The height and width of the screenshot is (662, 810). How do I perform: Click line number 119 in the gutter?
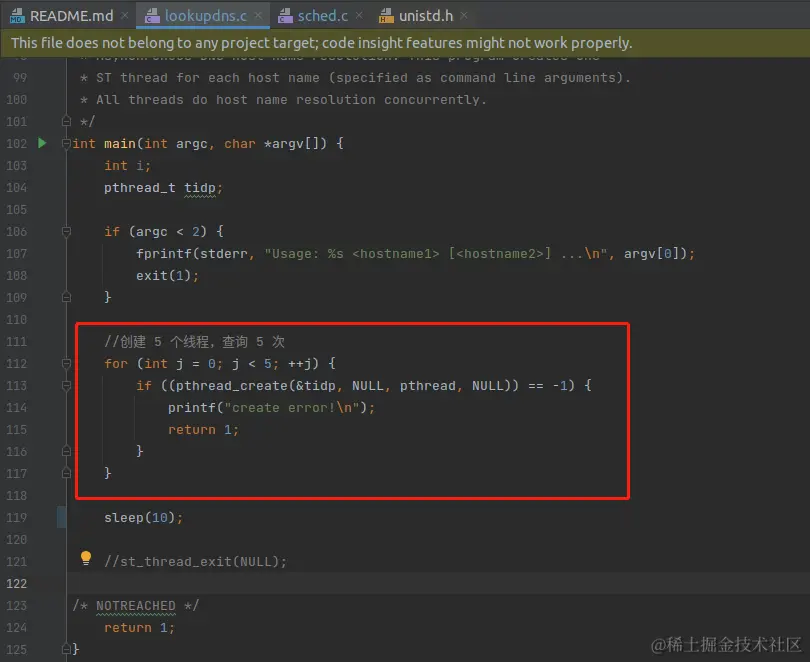tap(17, 517)
